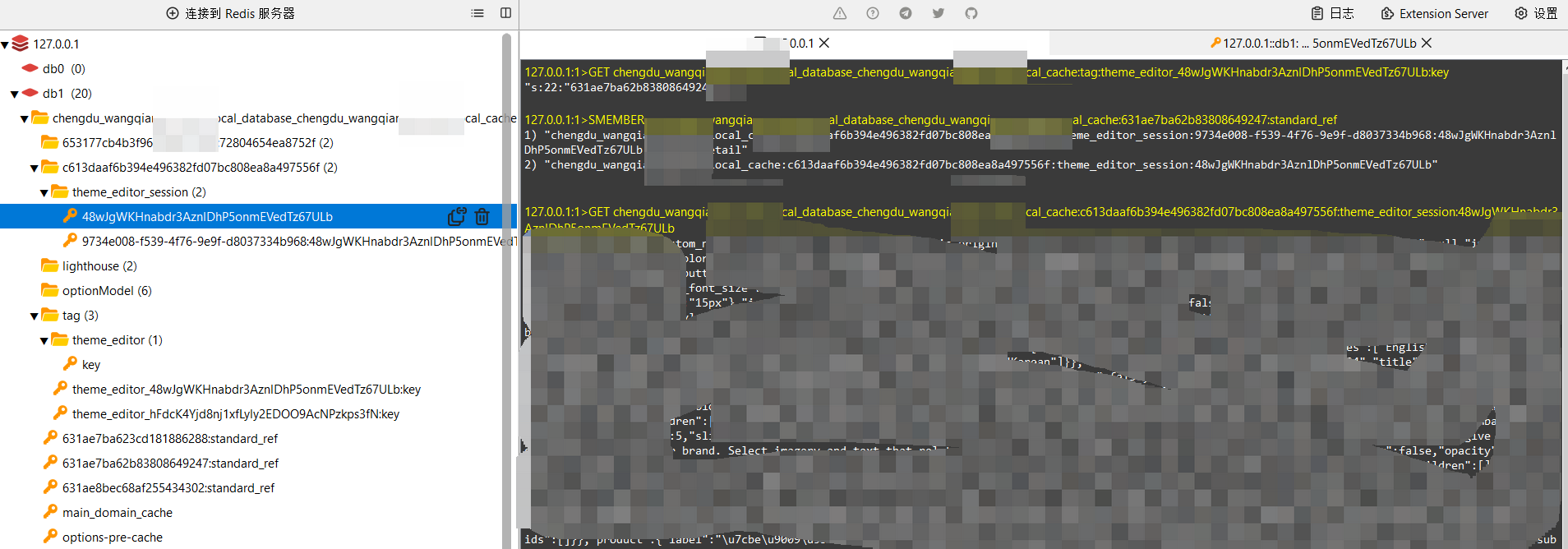Click 连接到 Redis 服务器 button
This screenshot has height=549, width=1568.
pos(231,13)
